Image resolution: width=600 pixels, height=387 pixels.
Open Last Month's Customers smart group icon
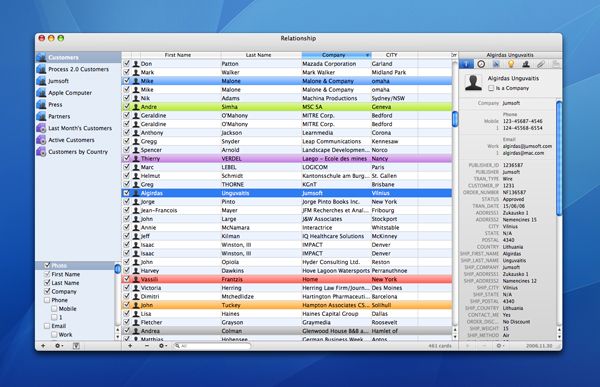[x=41, y=128]
